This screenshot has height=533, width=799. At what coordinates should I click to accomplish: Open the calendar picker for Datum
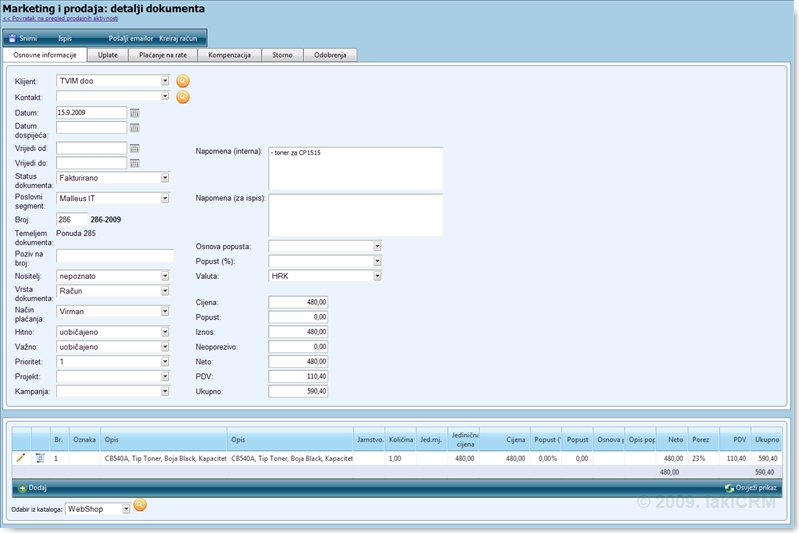pyautogui.click(x=135, y=113)
